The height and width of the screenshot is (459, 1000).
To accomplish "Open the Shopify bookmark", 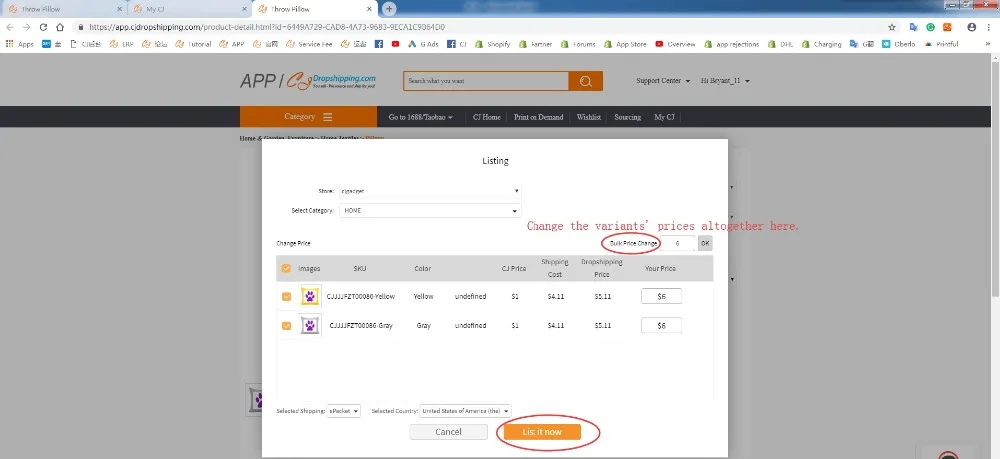I will point(492,44).
